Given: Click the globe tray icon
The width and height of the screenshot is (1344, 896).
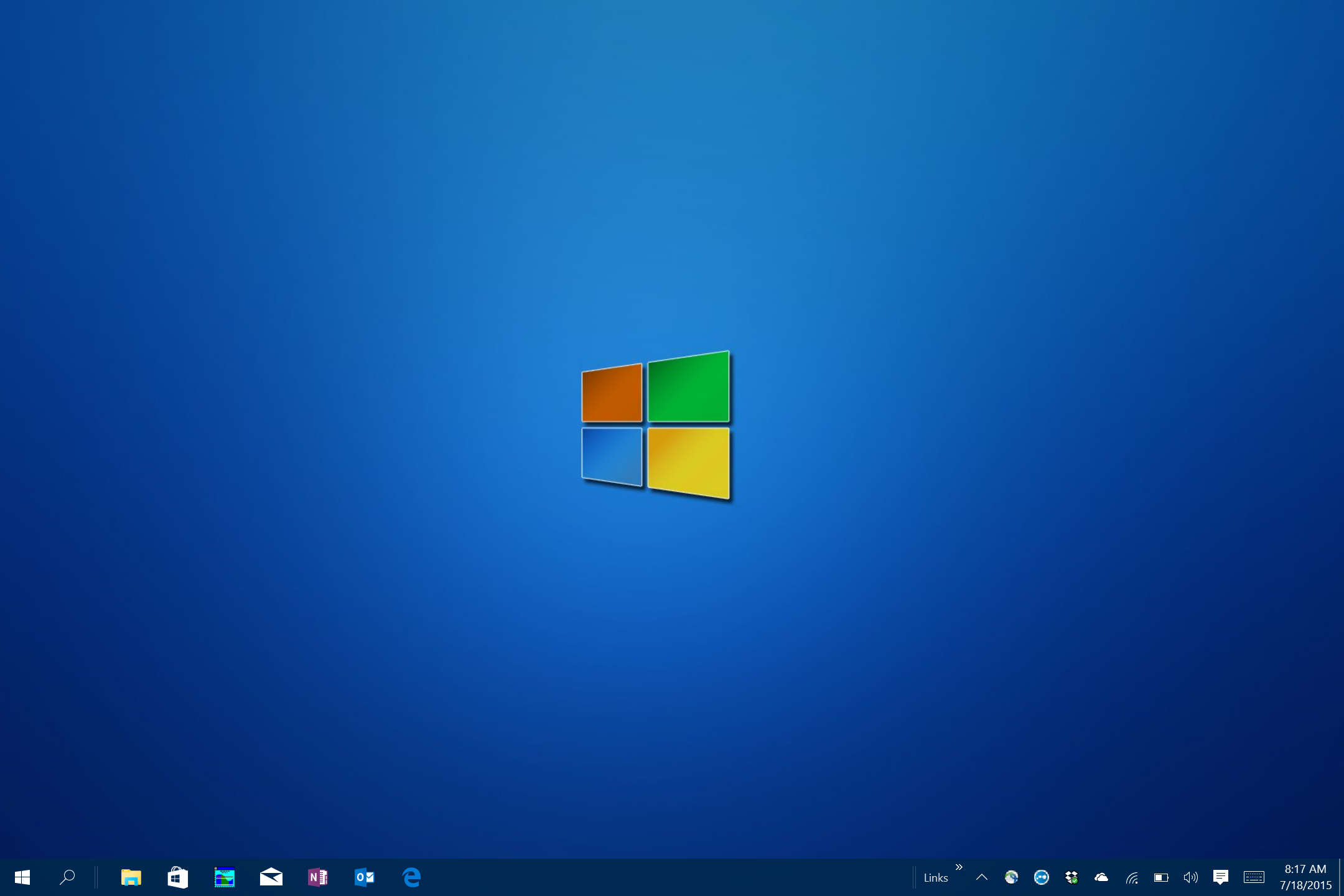Looking at the screenshot, I should [1012, 877].
